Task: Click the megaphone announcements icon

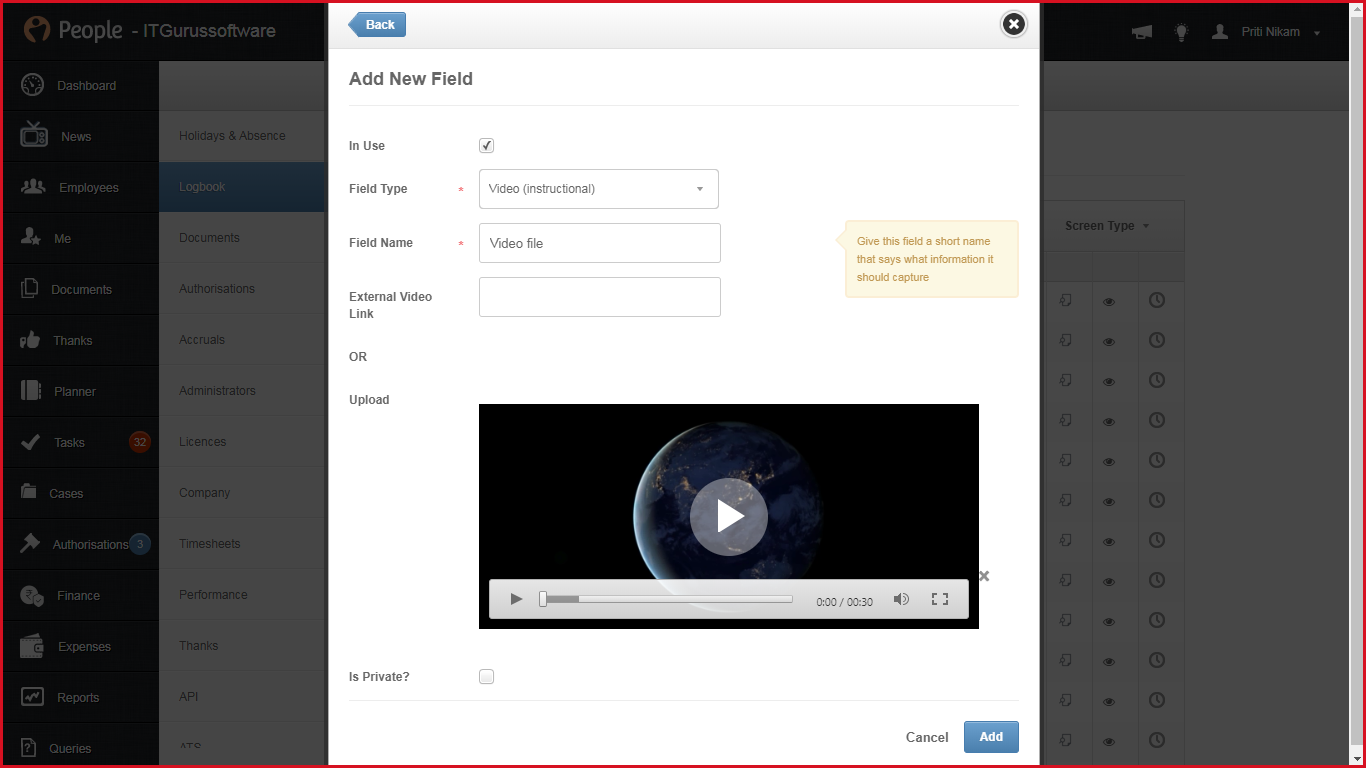Action: (x=1142, y=32)
